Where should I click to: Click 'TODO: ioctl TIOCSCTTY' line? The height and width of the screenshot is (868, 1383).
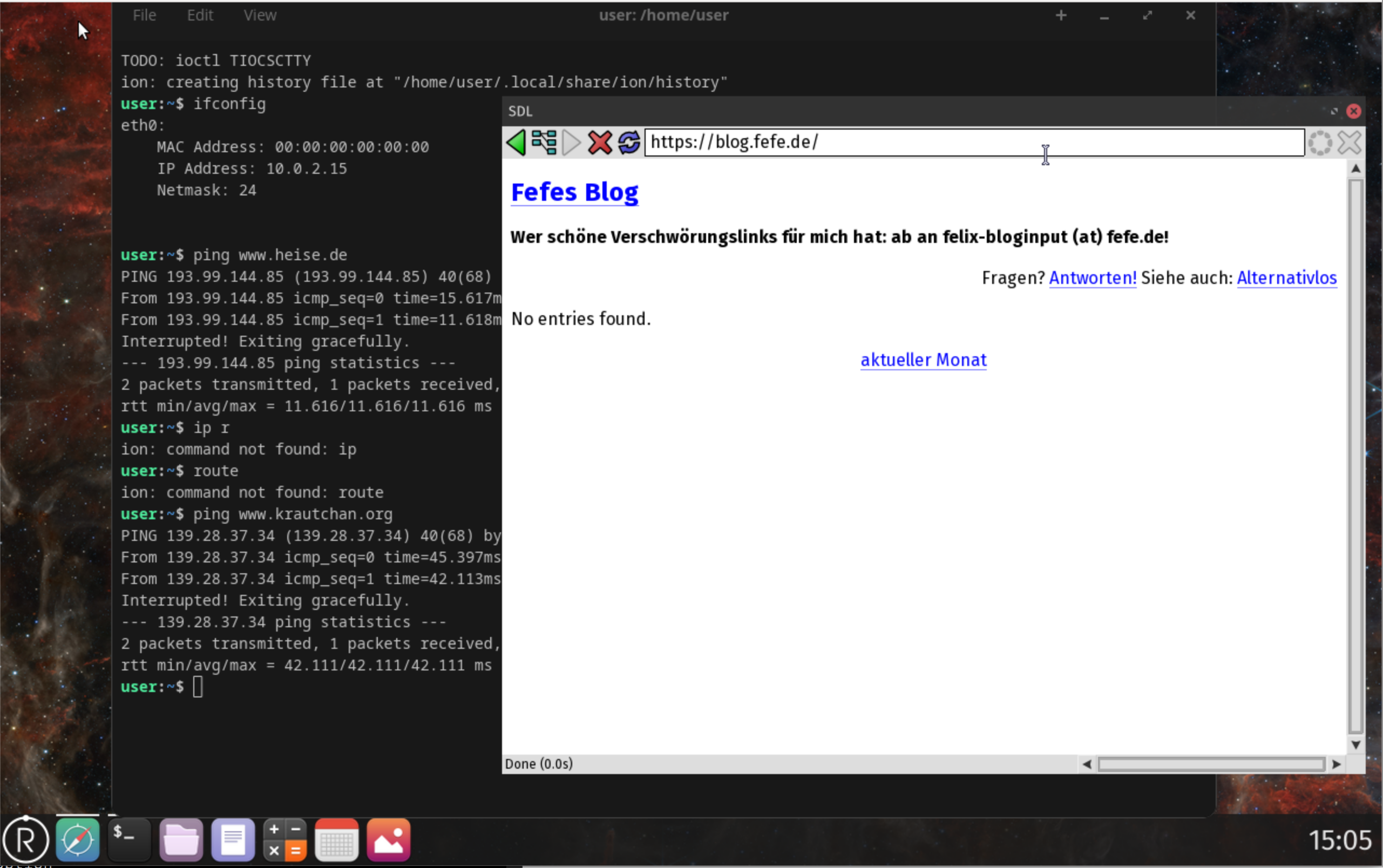pyautogui.click(x=216, y=61)
